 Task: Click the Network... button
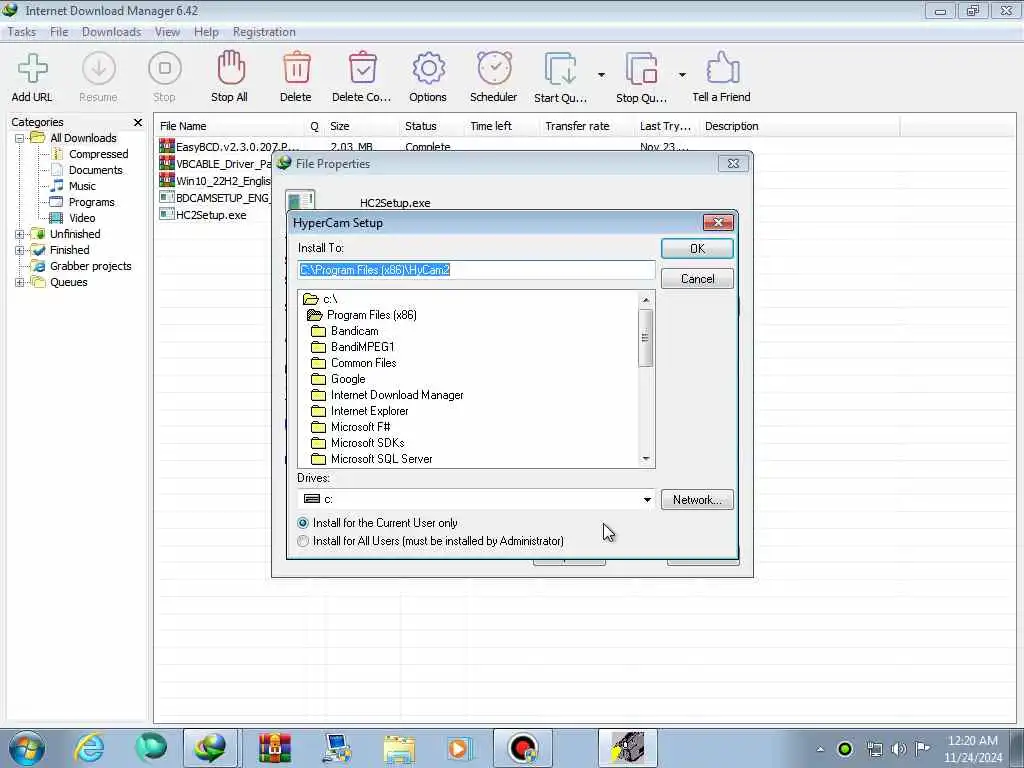tap(697, 500)
